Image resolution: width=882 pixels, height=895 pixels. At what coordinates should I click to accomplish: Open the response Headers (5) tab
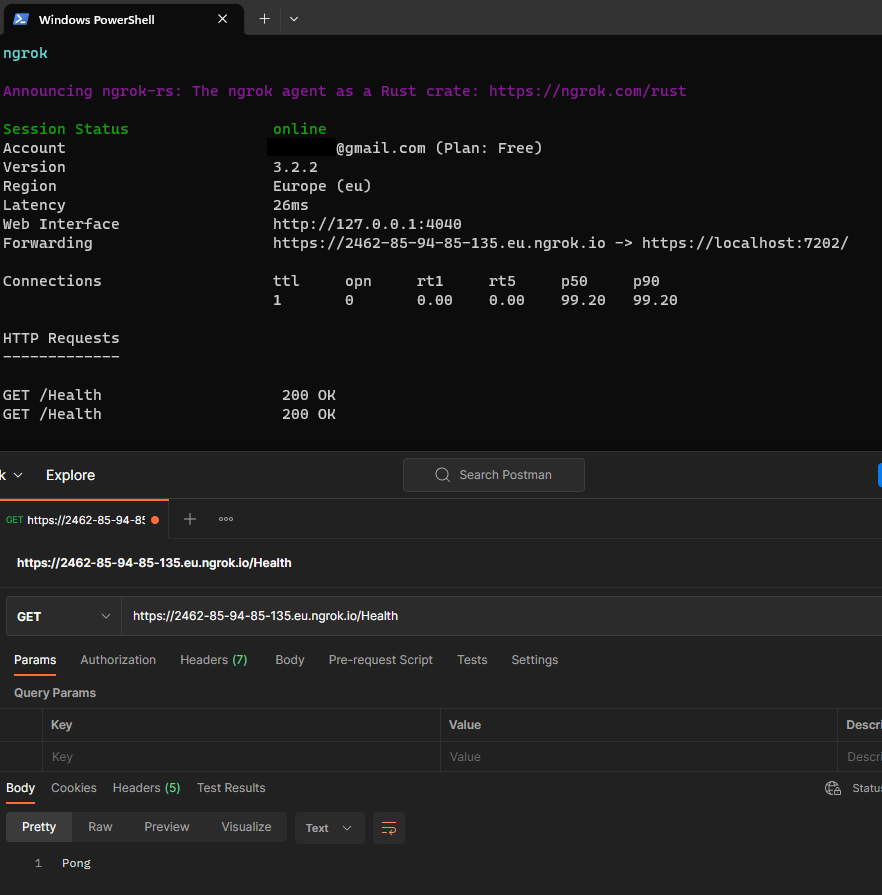click(x=146, y=788)
